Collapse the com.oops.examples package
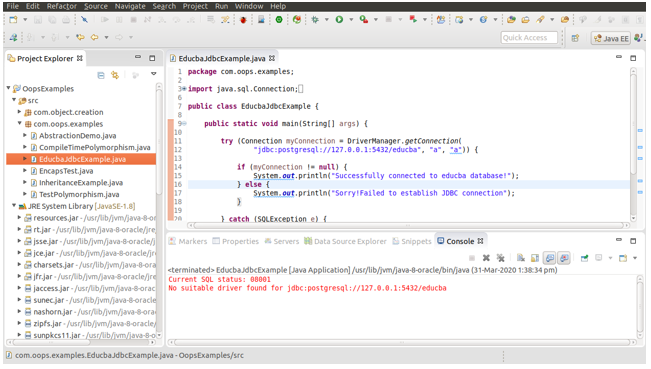Image resolution: width=651 pixels, height=369 pixels. coord(20,124)
